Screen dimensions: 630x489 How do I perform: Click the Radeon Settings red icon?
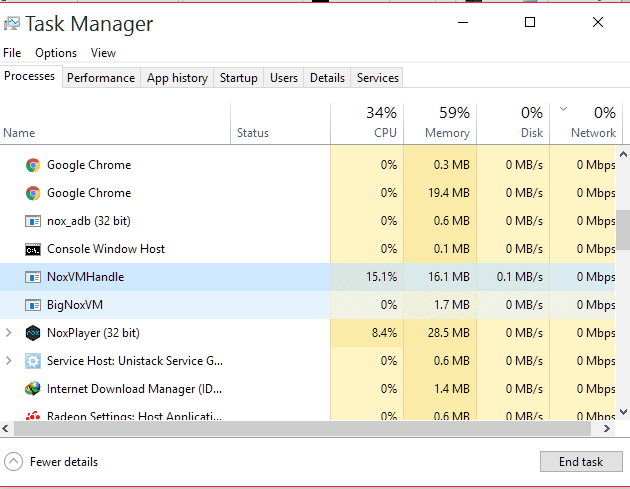pyautogui.click(x=33, y=416)
